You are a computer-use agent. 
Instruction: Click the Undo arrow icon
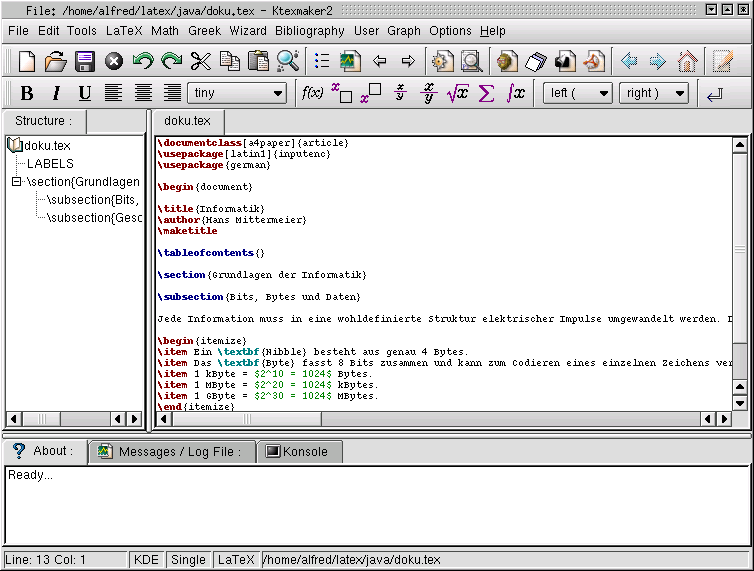click(x=143, y=62)
